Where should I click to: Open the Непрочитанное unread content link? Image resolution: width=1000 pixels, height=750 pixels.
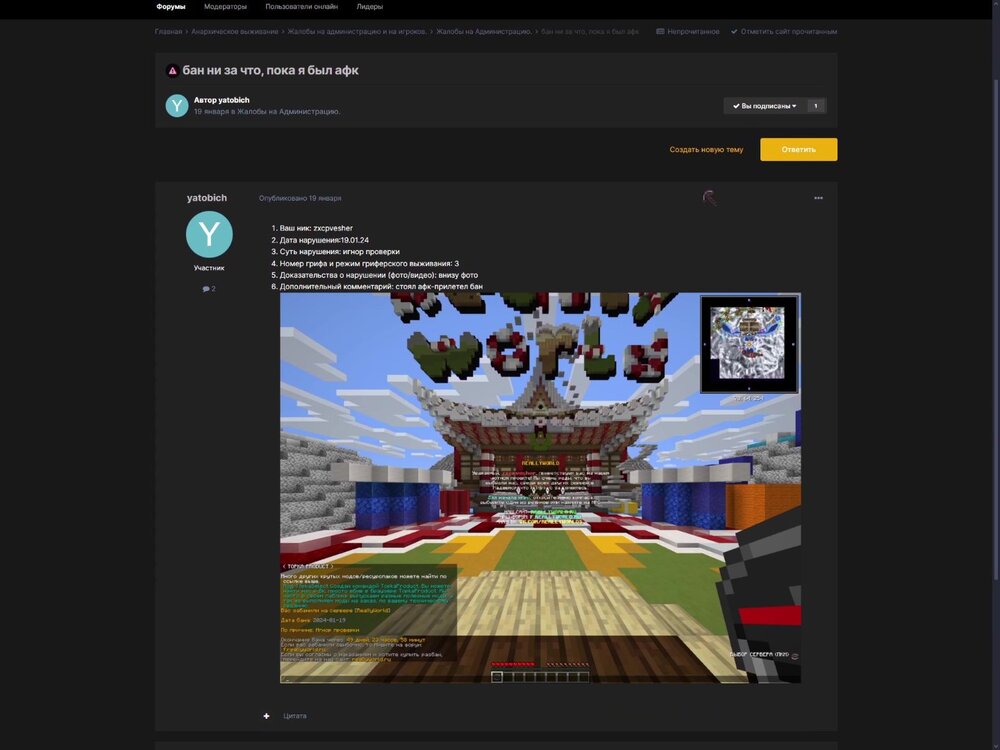click(x=688, y=31)
